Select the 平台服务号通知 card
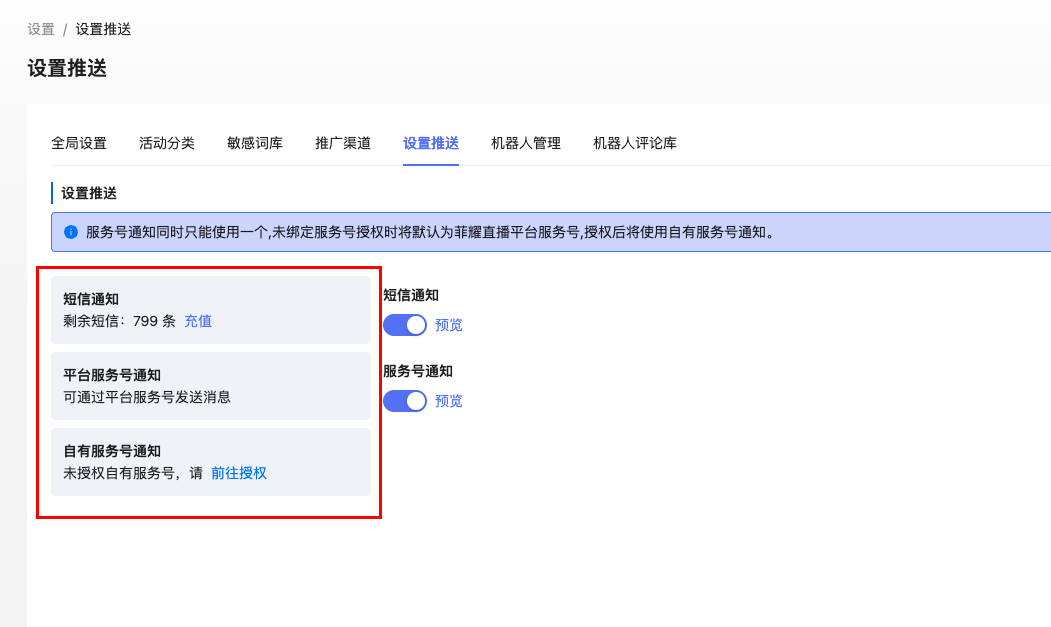Screen dimensions: 1051x627 point(211,386)
